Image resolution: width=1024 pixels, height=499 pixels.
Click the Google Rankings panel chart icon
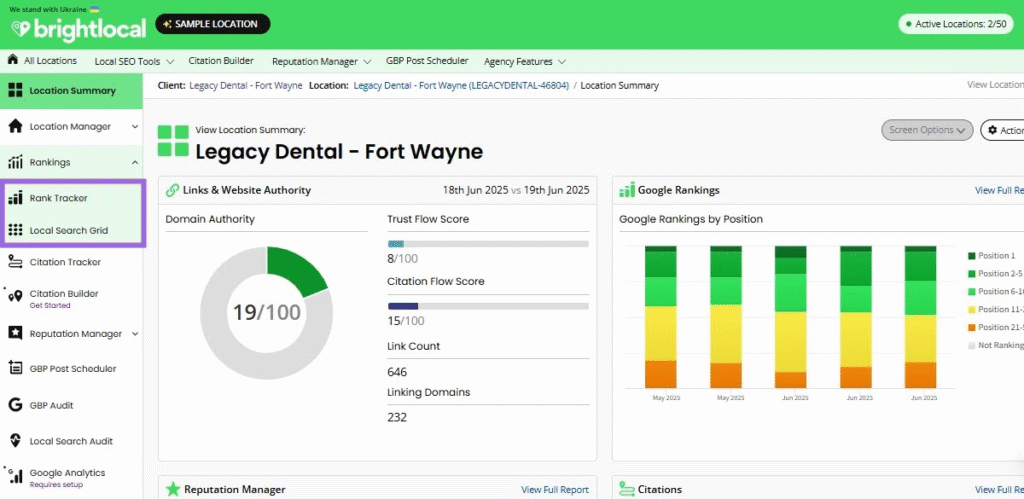point(626,190)
